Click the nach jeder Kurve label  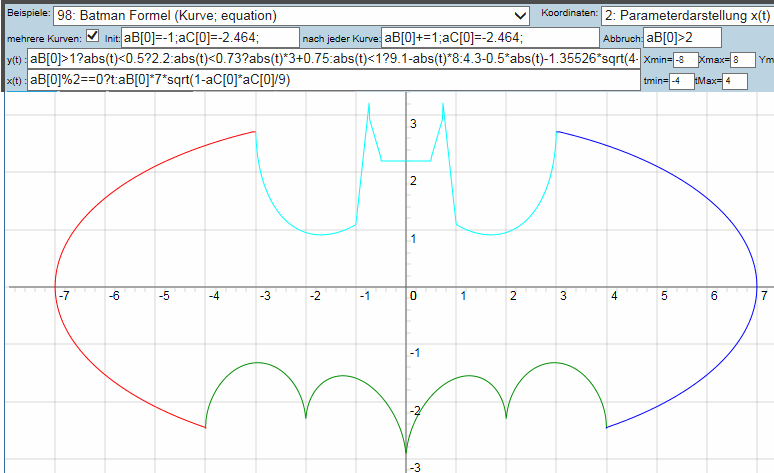click(341, 39)
